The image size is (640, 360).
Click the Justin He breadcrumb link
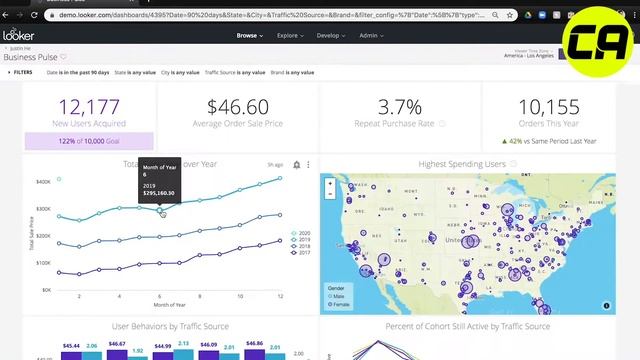(x=20, y=48)
